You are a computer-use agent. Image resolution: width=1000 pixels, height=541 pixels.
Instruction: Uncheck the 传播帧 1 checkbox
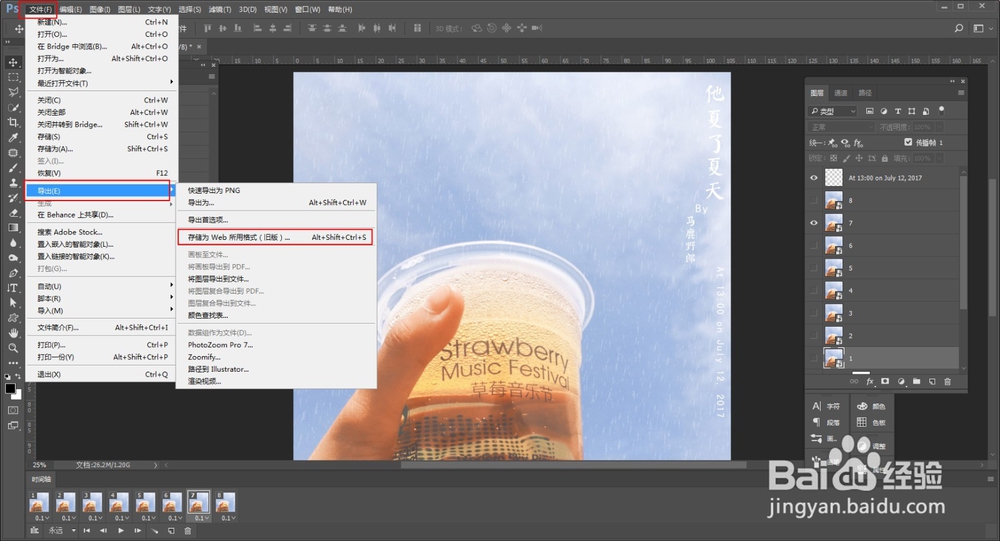pos(908,142)
